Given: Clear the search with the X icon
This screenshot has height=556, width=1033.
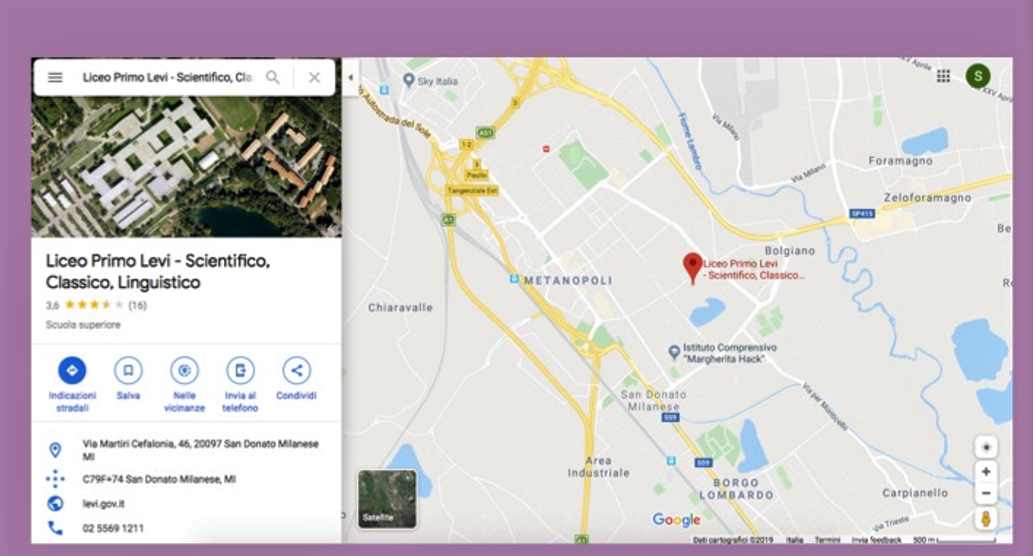Looking at the screenshot, I should click(x=314, y=78).
